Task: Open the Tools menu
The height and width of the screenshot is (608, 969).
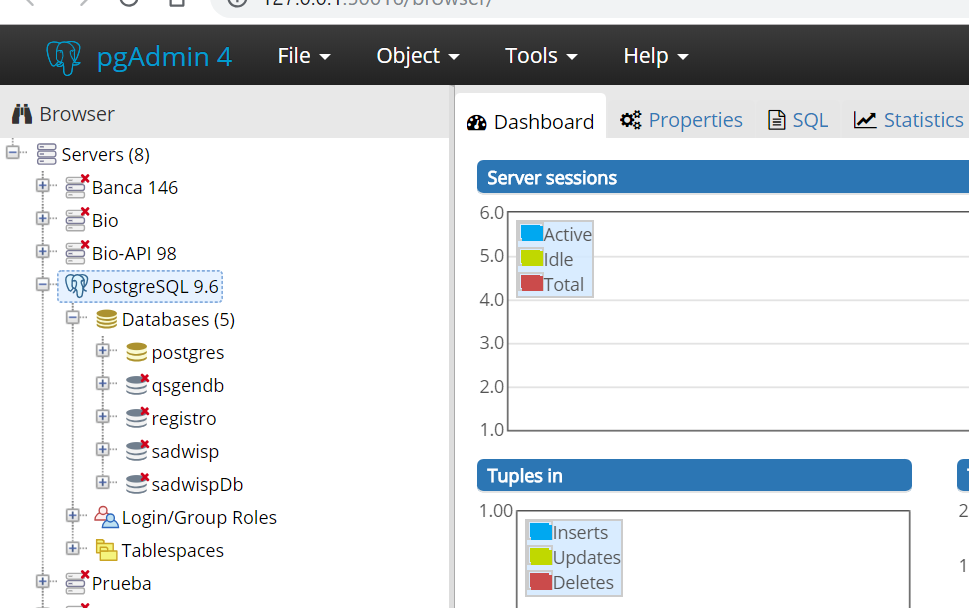Action: coord(541,56)
